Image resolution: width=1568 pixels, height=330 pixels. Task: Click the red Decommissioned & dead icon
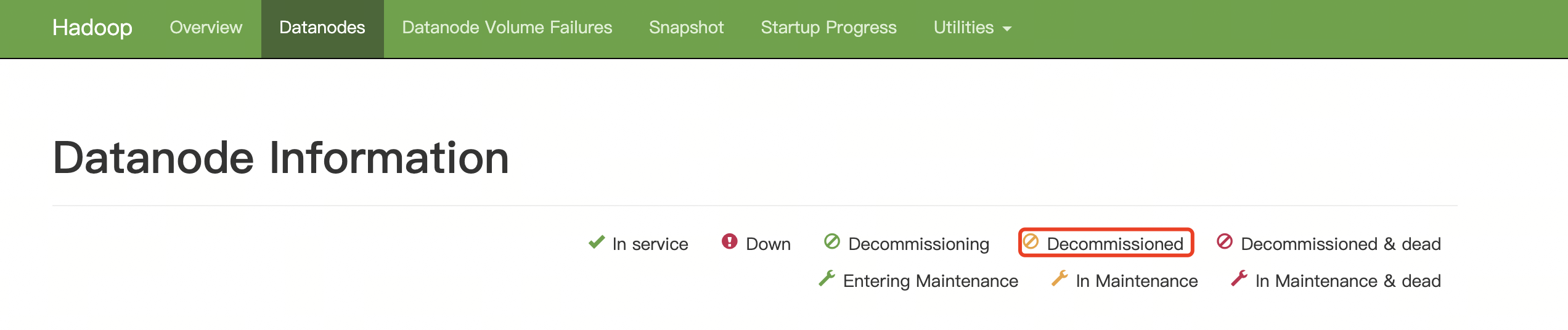1224,241
